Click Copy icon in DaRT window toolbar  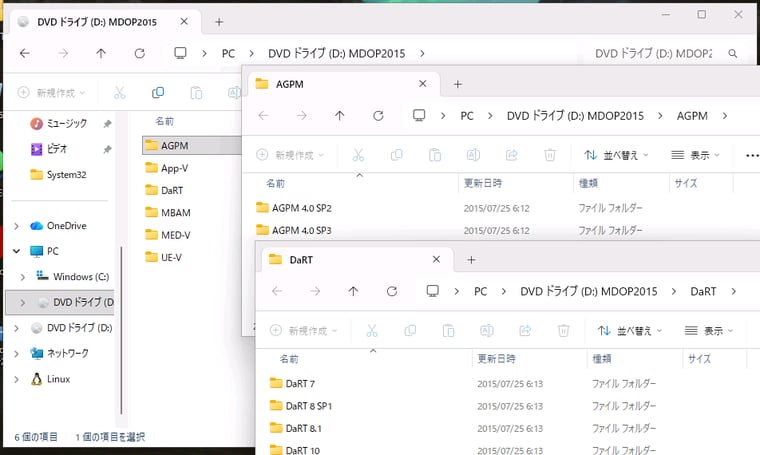[410, 331]
